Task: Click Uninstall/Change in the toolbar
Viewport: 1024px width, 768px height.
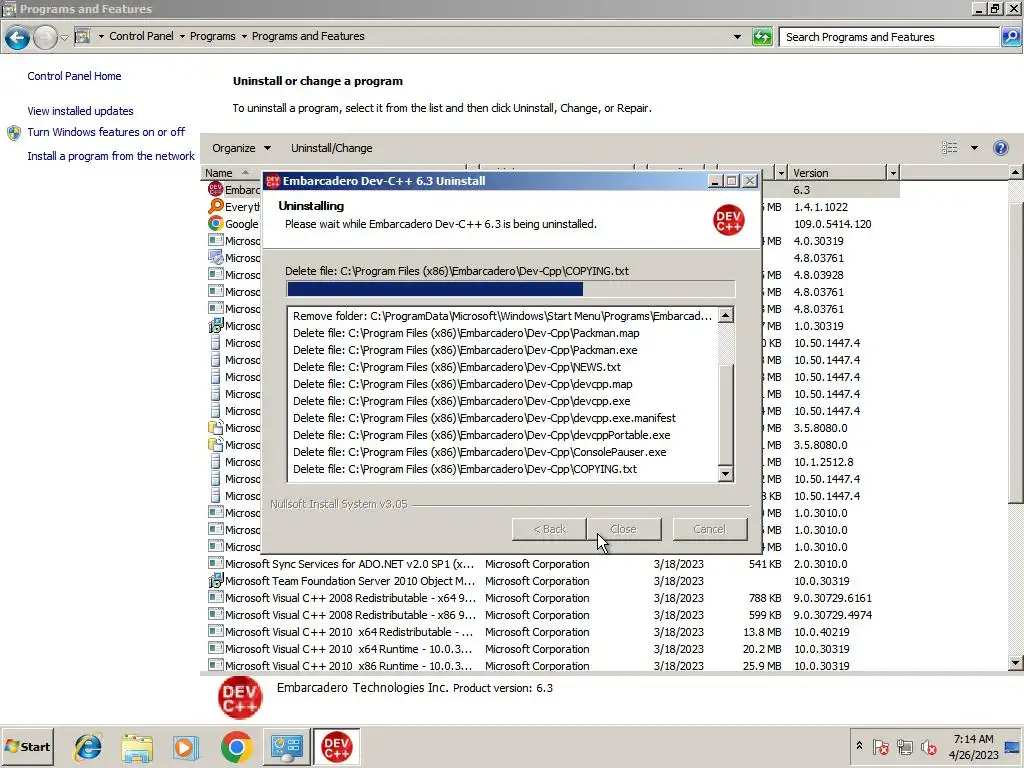Action: click(x=332, y=148)
